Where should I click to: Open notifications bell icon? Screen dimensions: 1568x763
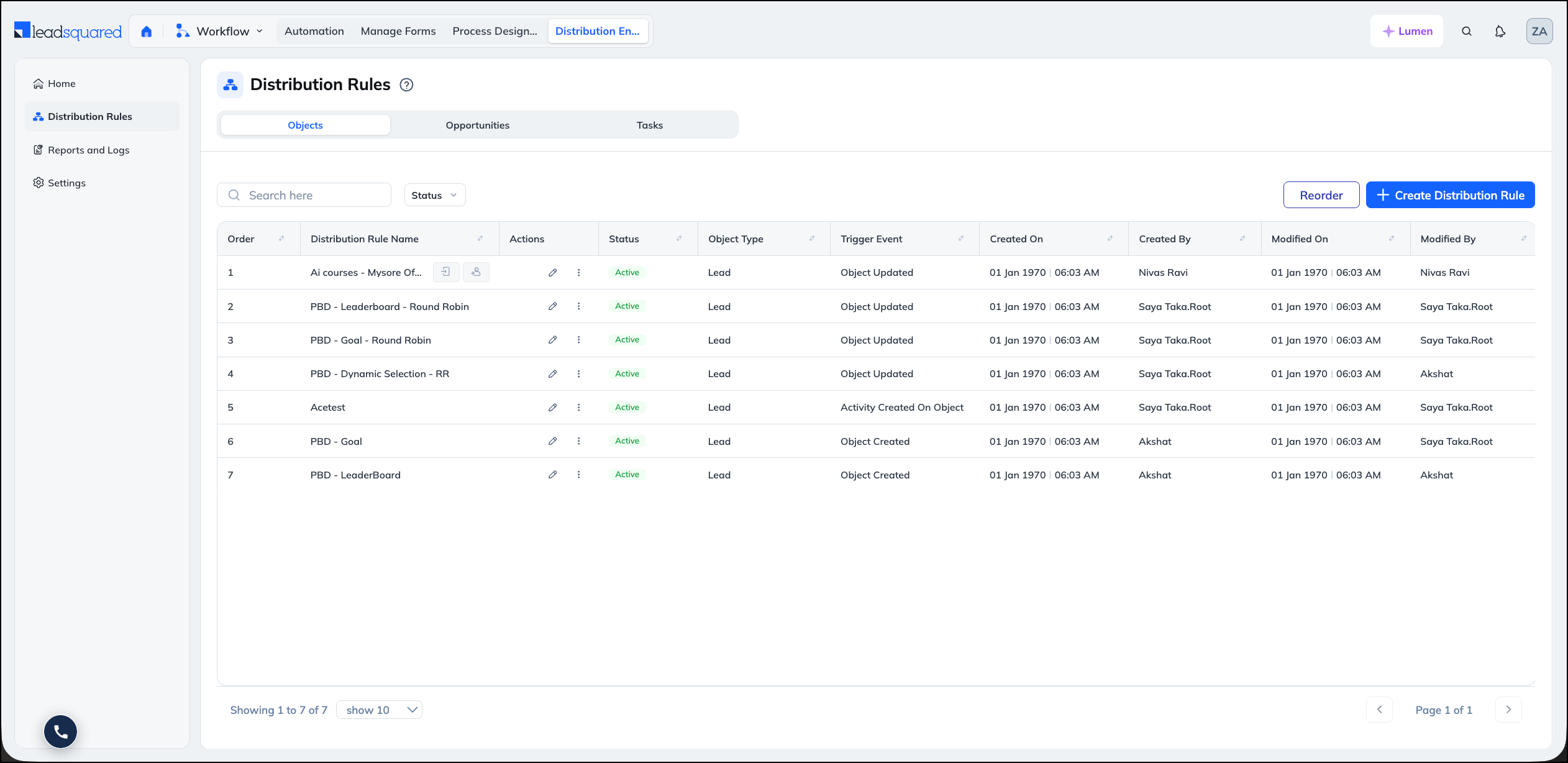pyautogui.click(x=1500, y=31)
